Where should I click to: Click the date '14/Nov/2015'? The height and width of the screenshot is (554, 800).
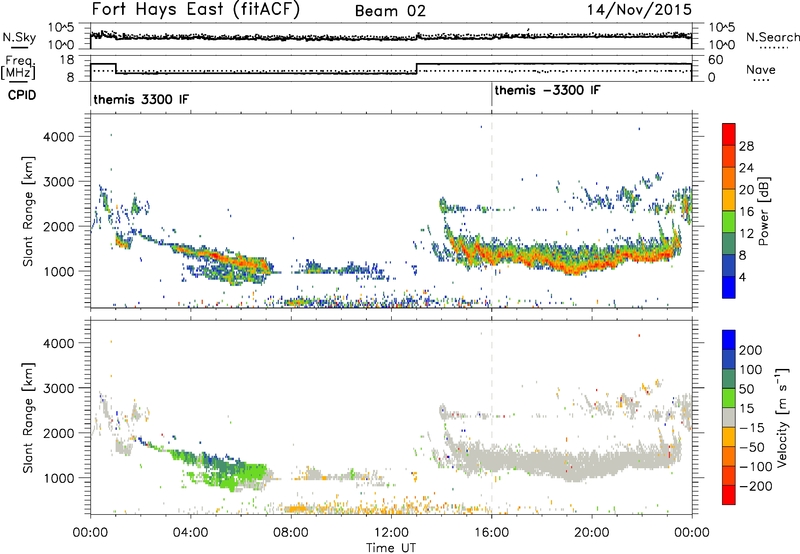(x=639, y=10)
